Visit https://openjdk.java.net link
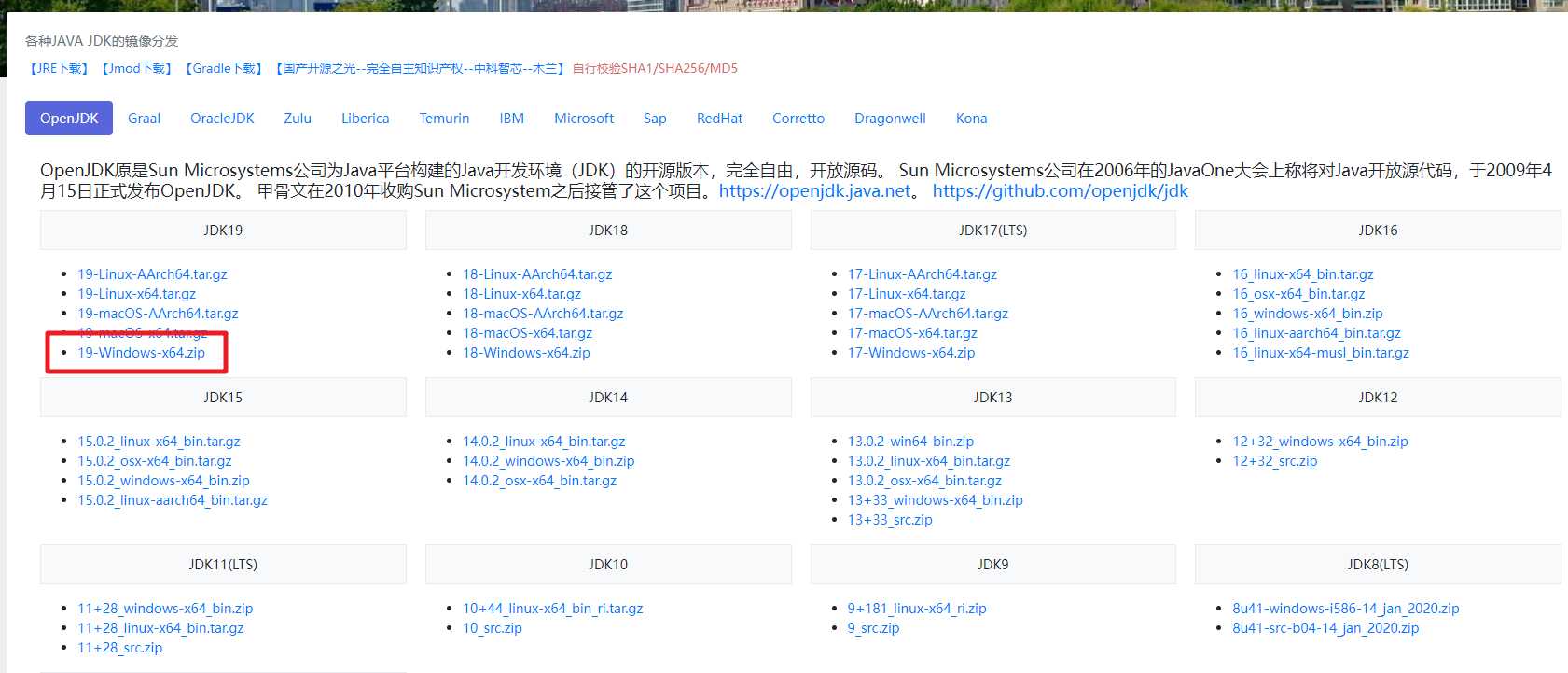Screen dimensions: 1568x673 (815, 191)
